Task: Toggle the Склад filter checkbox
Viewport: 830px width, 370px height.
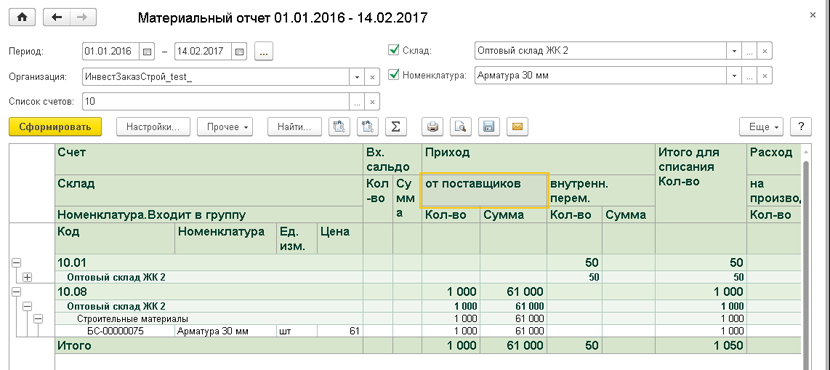Action: 393,50
